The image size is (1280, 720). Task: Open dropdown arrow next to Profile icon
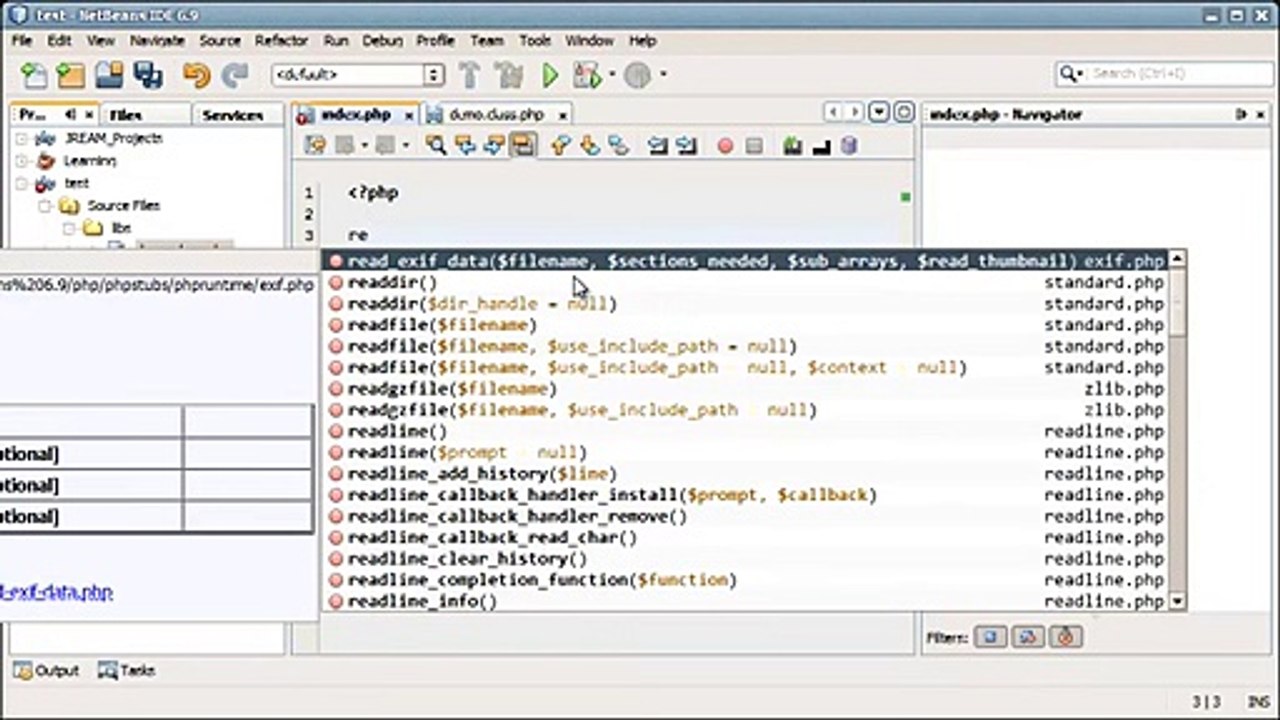(663, 75)
